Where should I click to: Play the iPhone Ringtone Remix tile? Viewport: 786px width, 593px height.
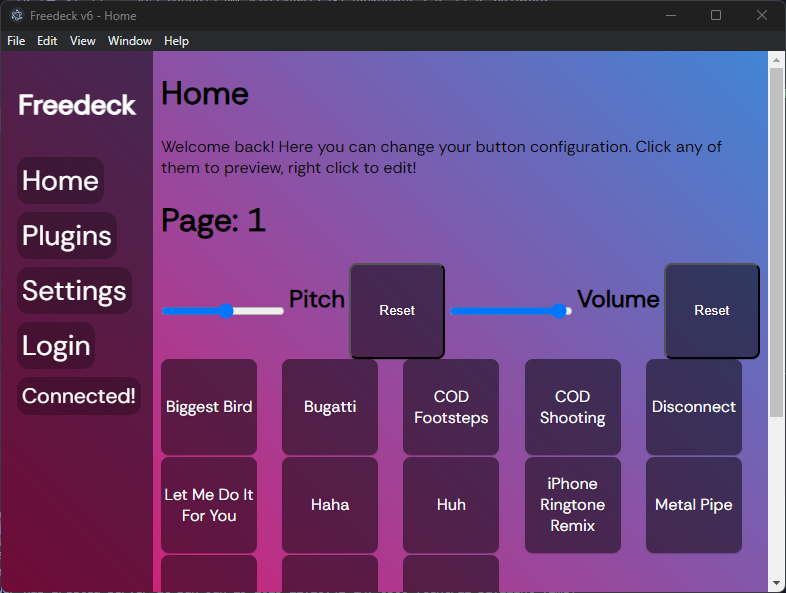[x=572, y=505]
